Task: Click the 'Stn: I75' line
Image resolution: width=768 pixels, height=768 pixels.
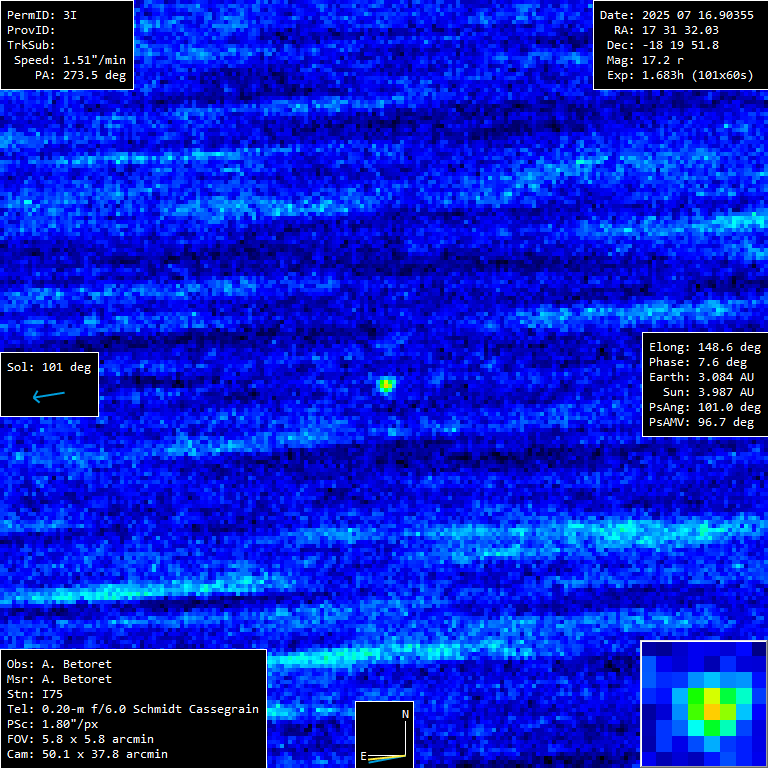Action: pyautogui.click(x=35, y=695)
